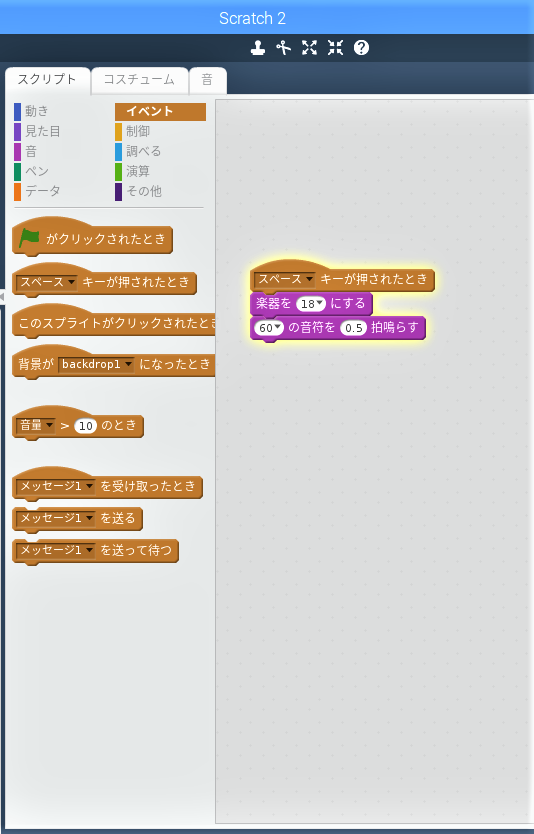534x834 pixels.
Task: Click のとき text on 音量 block
Action: pyautogui.click(x=119, y=426)
